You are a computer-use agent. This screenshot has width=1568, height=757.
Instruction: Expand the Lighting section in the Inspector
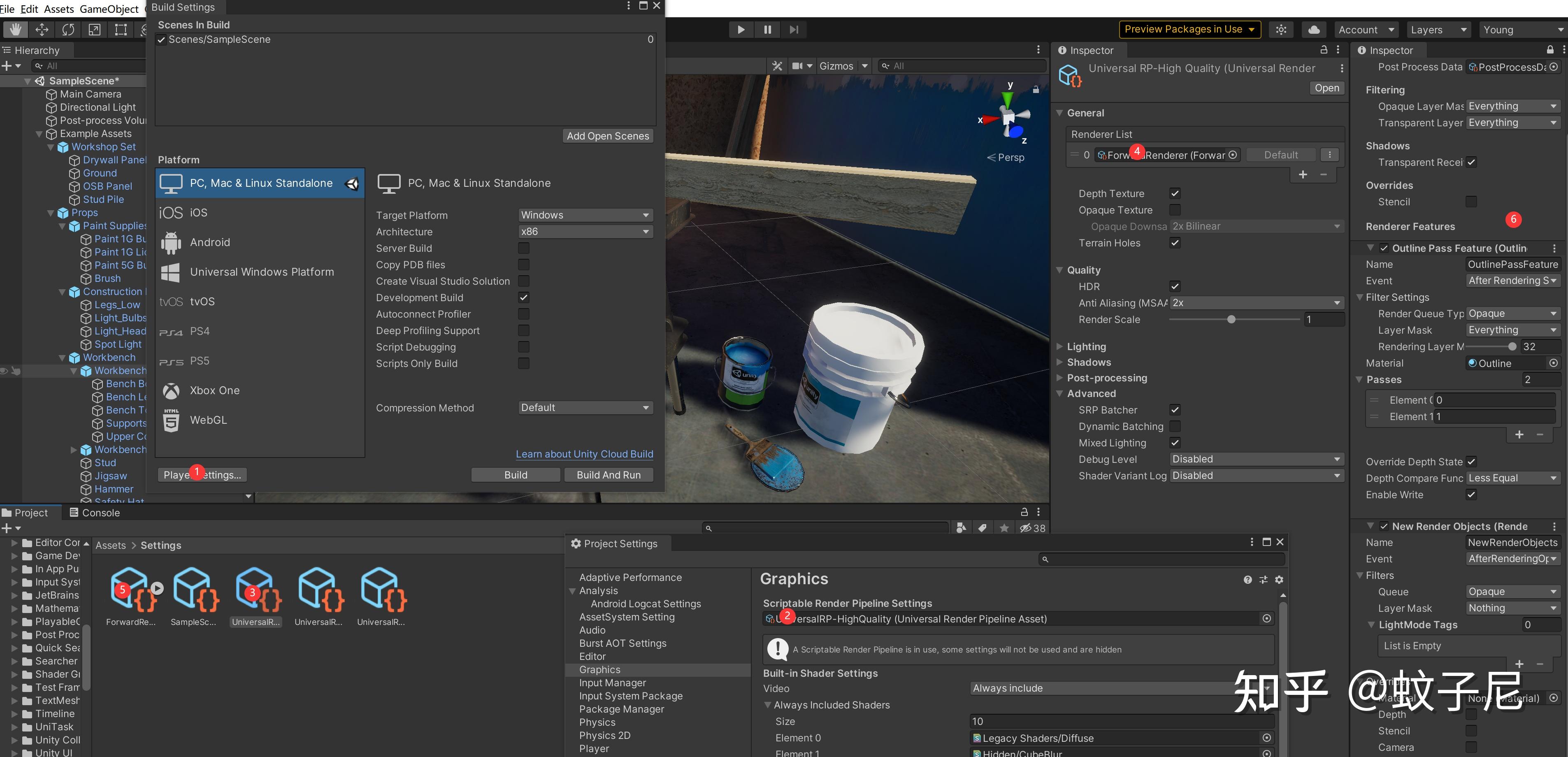(x=1060, y=346)
